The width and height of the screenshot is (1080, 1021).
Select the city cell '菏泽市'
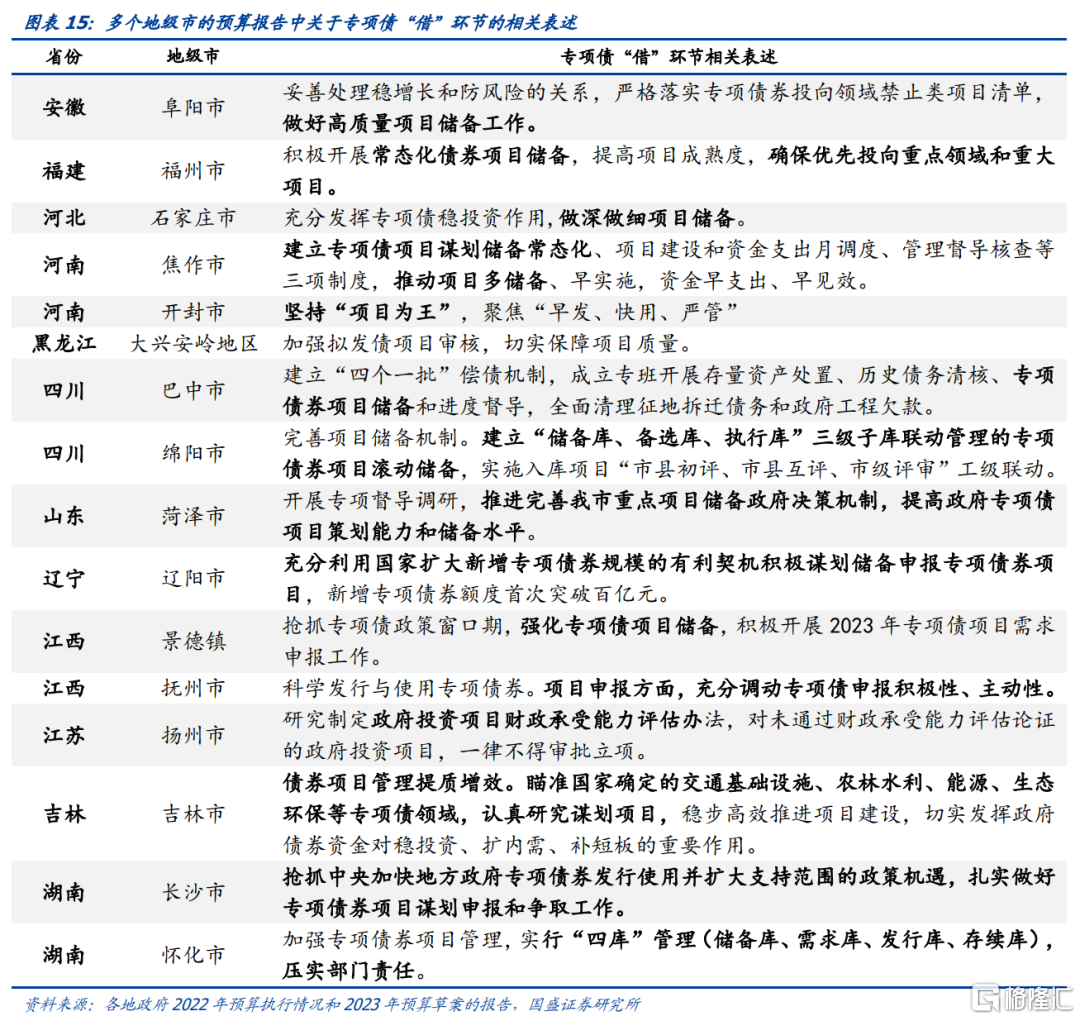(x=193, y=516)
